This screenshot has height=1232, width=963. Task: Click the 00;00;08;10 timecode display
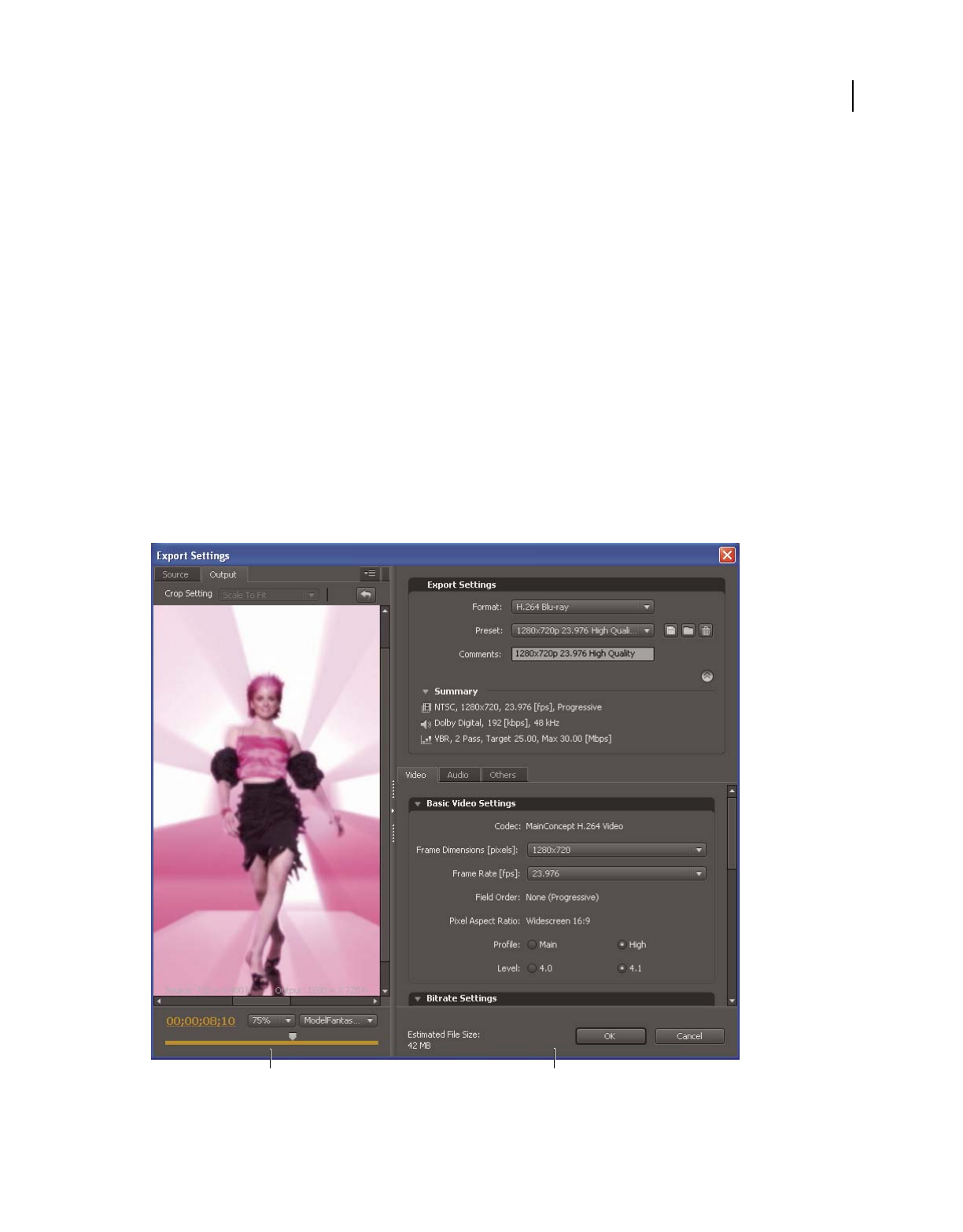(201, 1021)
